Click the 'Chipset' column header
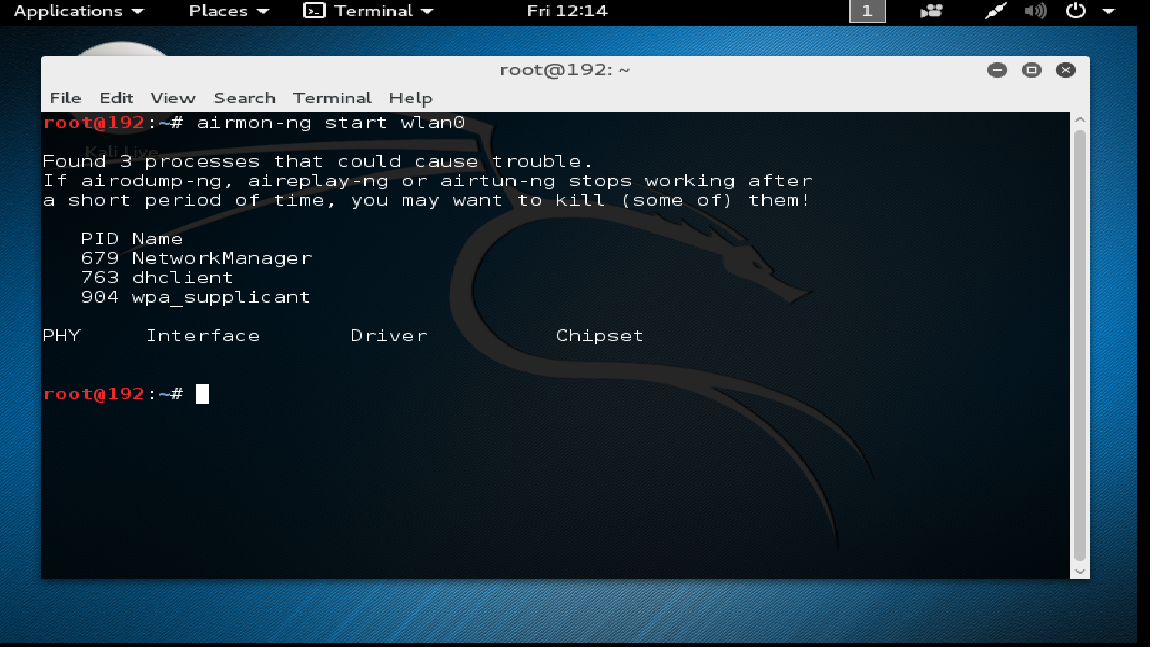This screenshot has width=1152, height=648. point(600,336)
